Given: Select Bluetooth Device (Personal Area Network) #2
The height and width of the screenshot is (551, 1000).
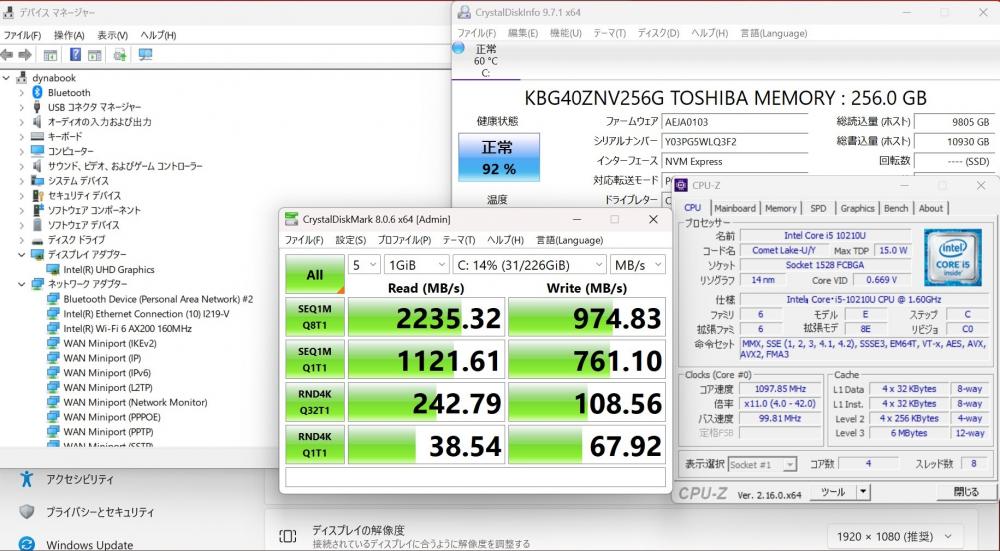Looking at the screenshot, I should (x=158, y=299).
